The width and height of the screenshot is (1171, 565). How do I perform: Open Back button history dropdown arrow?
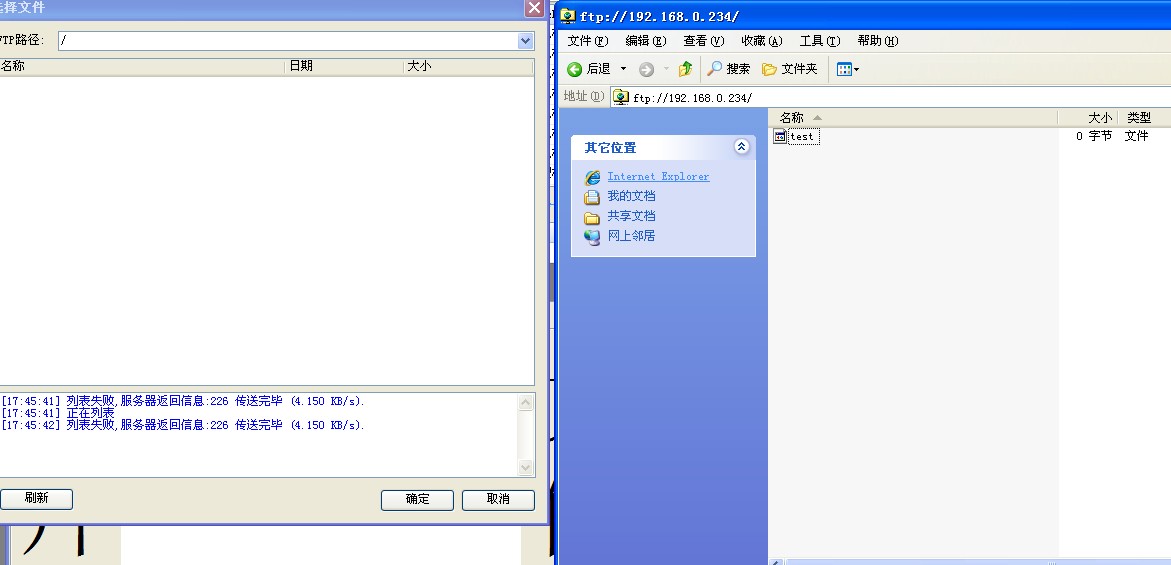coord(624,69)
